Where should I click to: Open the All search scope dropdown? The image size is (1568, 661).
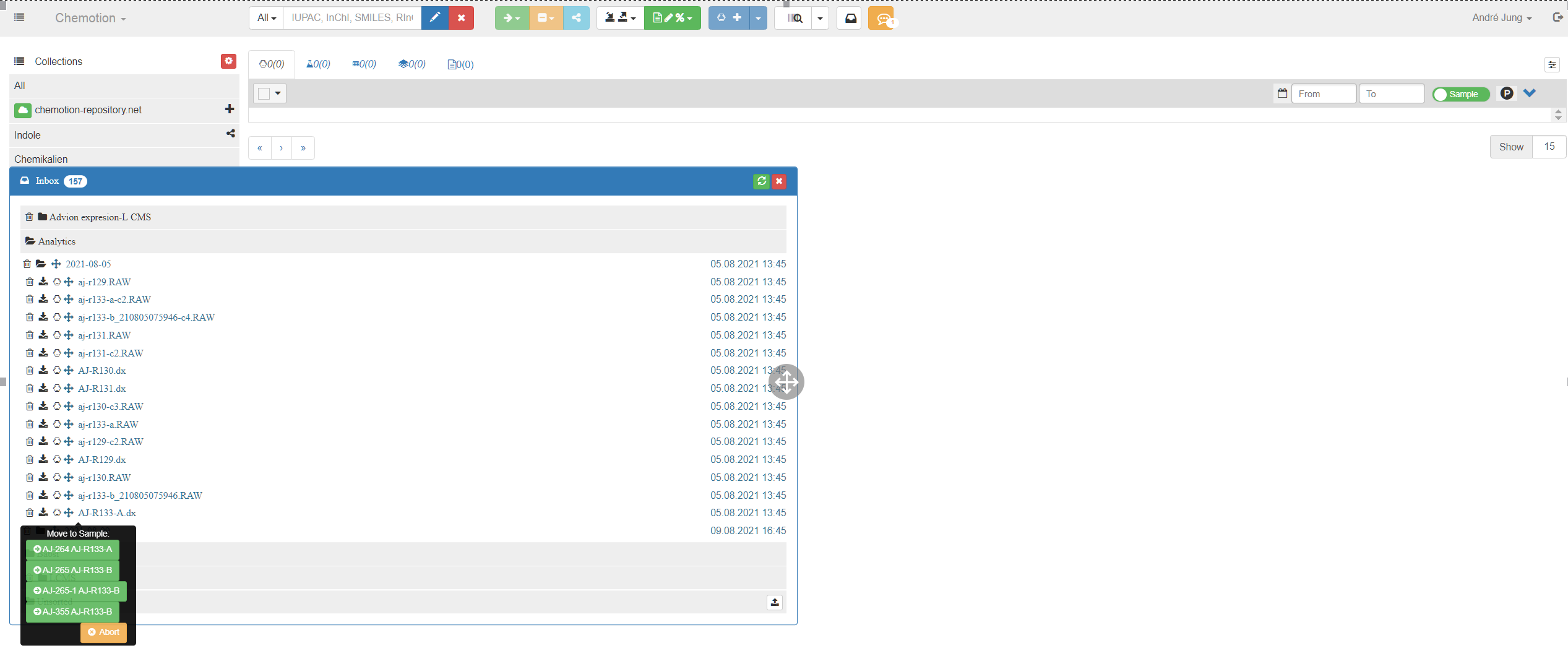265,18
